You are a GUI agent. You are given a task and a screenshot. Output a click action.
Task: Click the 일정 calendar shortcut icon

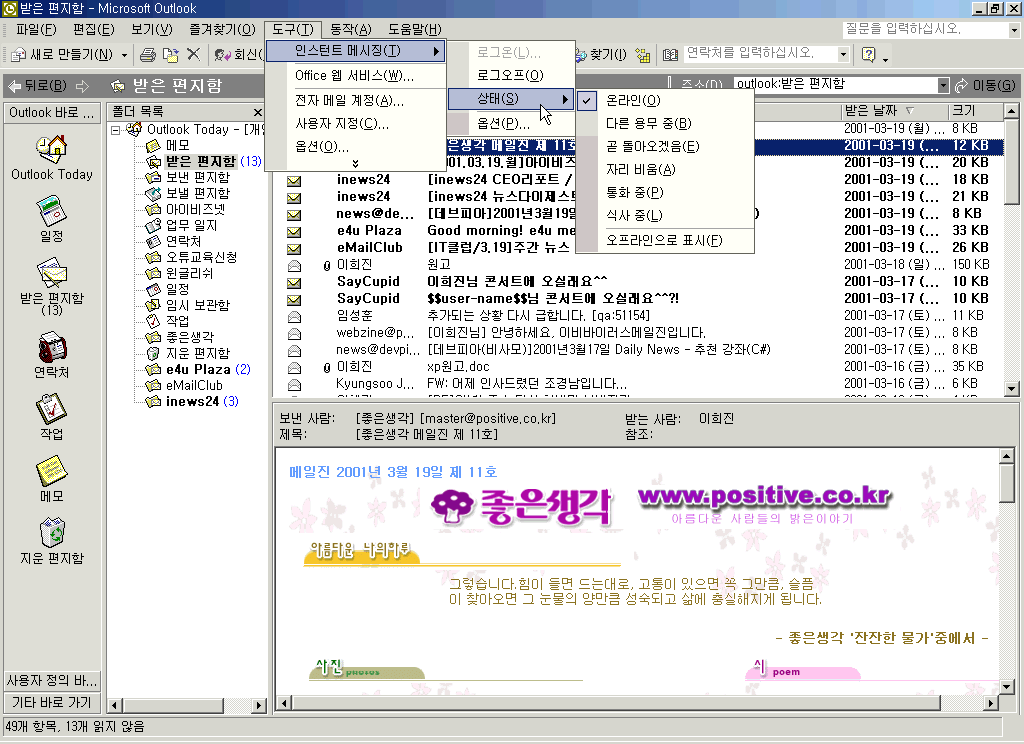pos(51,212)
